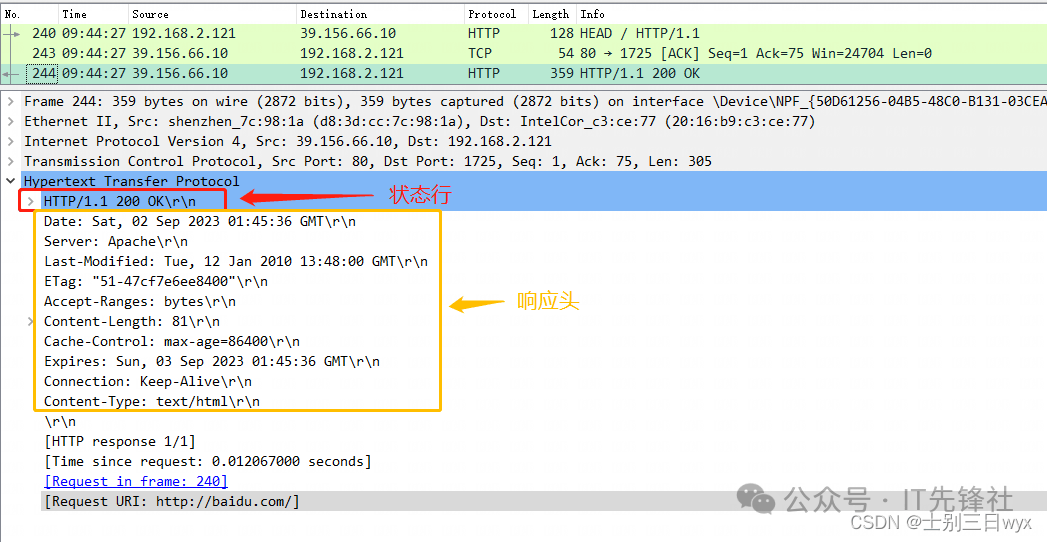Open the Request in frame: 240 link
1047x542 pixels.
coord(135,481)
